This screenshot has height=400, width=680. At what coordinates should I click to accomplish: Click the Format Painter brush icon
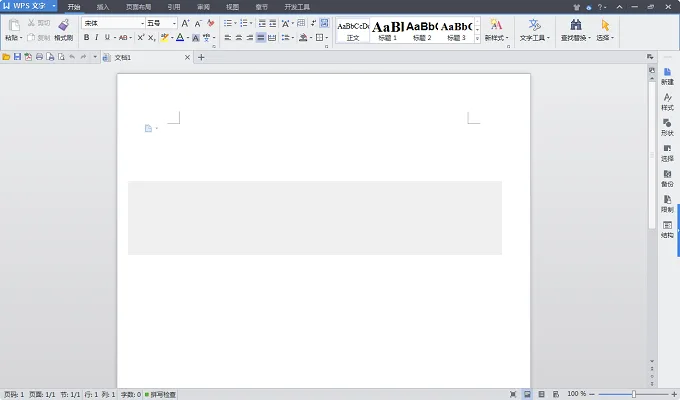pos(64,25)
